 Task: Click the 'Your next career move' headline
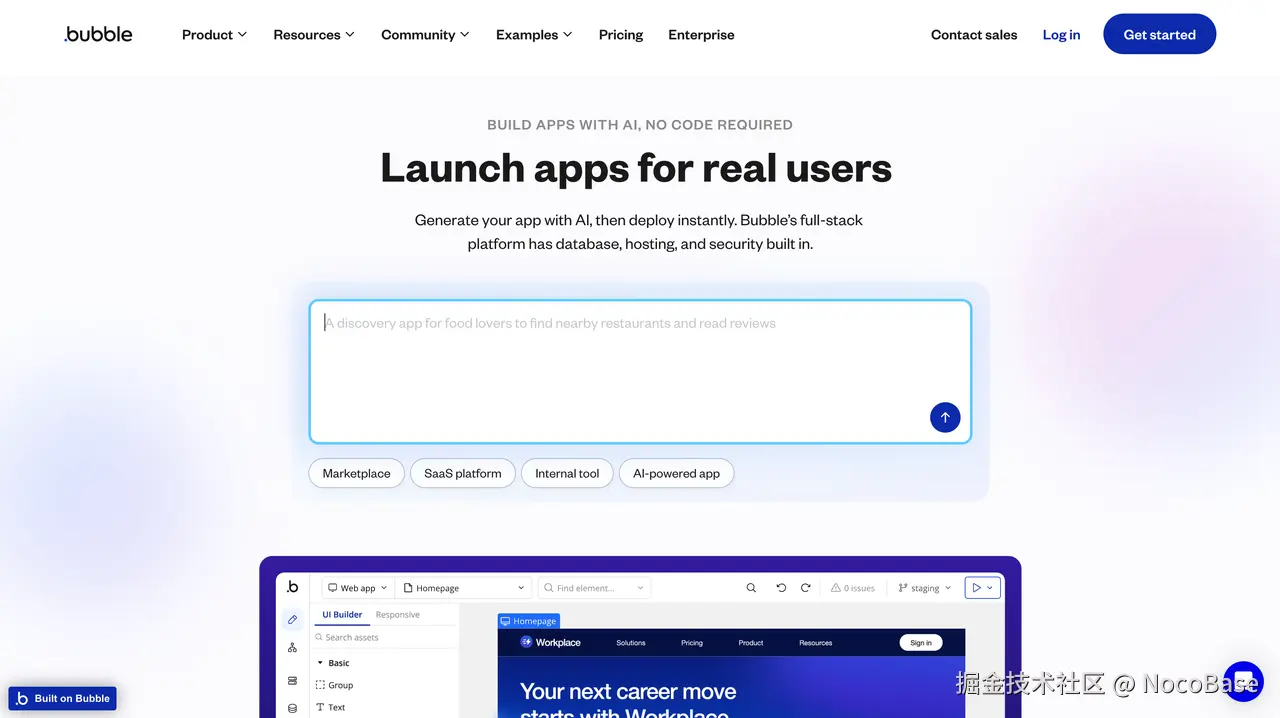pyautogui.click(x=628, y=691)
